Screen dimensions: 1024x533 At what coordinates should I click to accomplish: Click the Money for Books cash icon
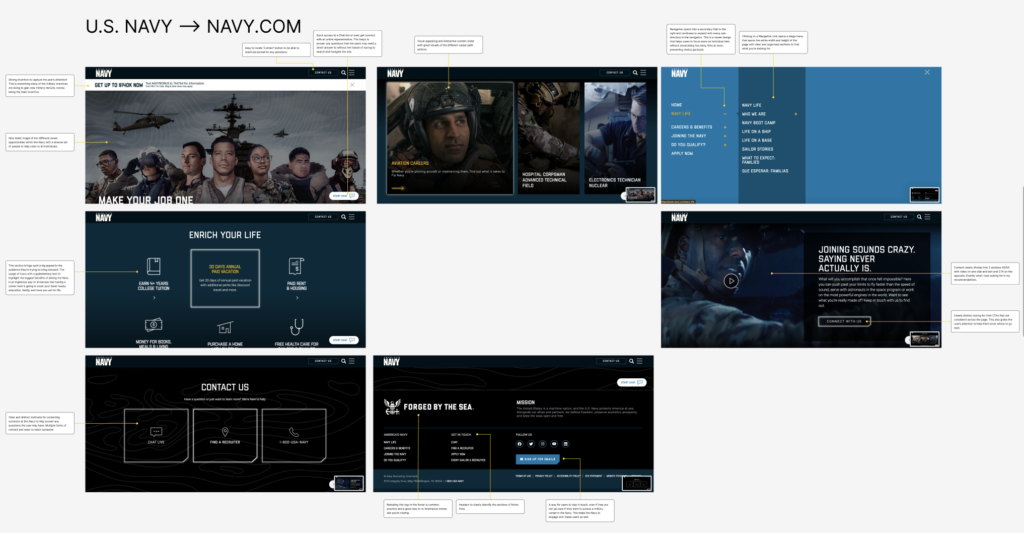tap(153, 325)
